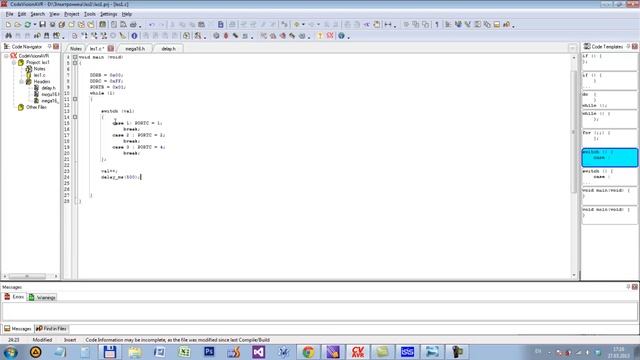Select les1.c in Code Navigator tree
The image size is (640, 360).
click(40, 75)
